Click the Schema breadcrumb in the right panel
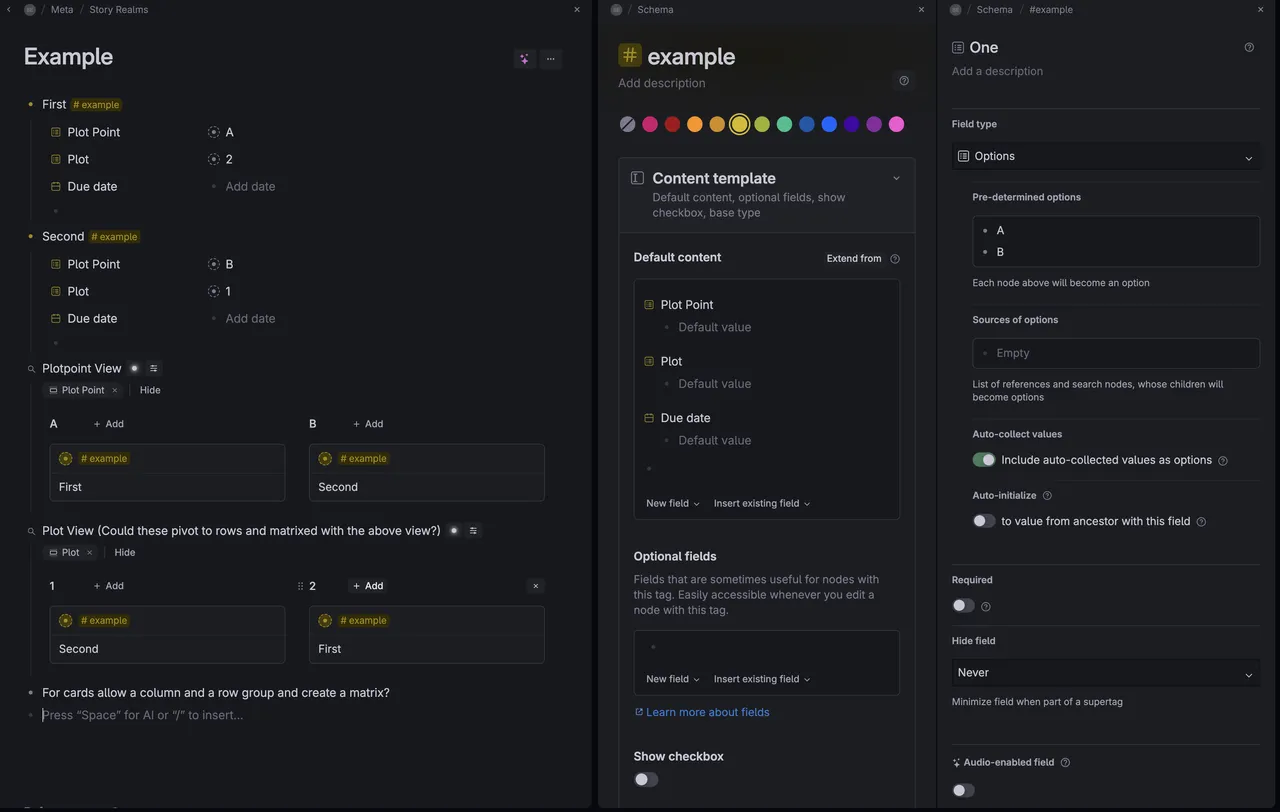 (x=994, y=9)
